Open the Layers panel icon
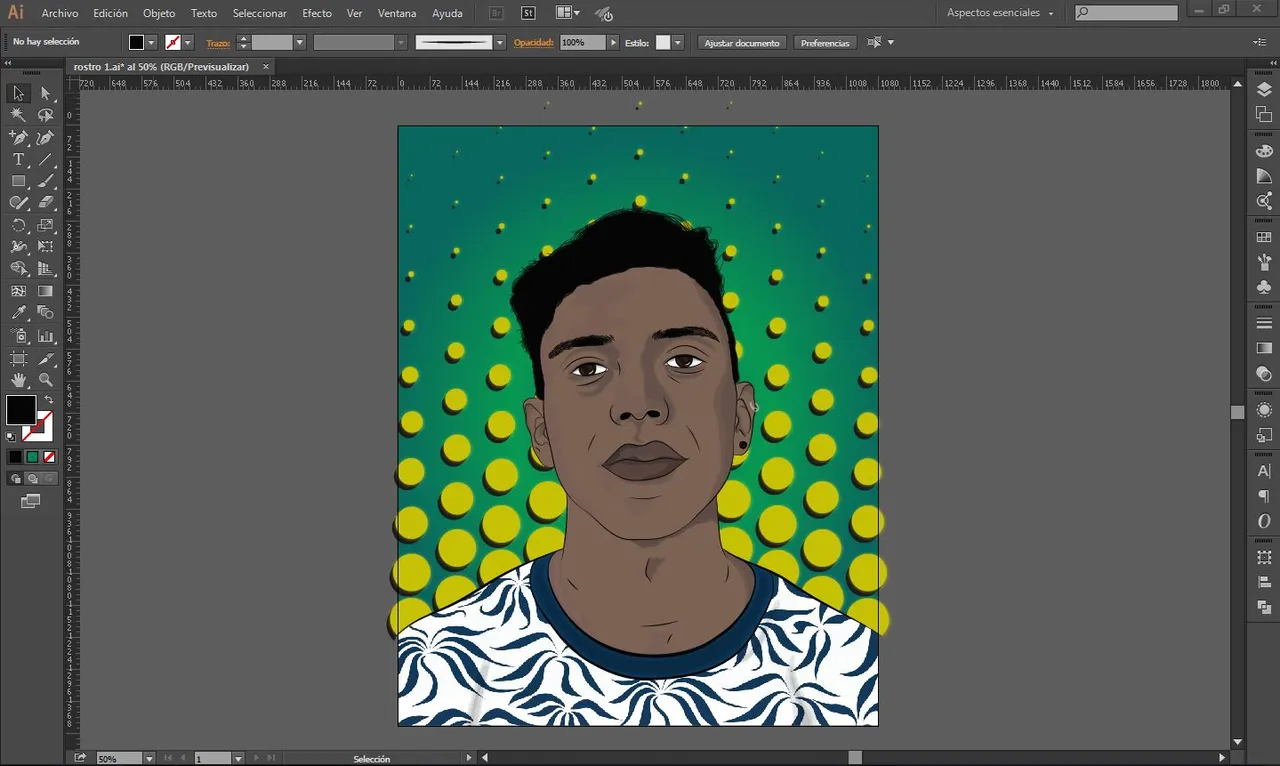This screenshot has height=766, width=1280. [1264, 89]
